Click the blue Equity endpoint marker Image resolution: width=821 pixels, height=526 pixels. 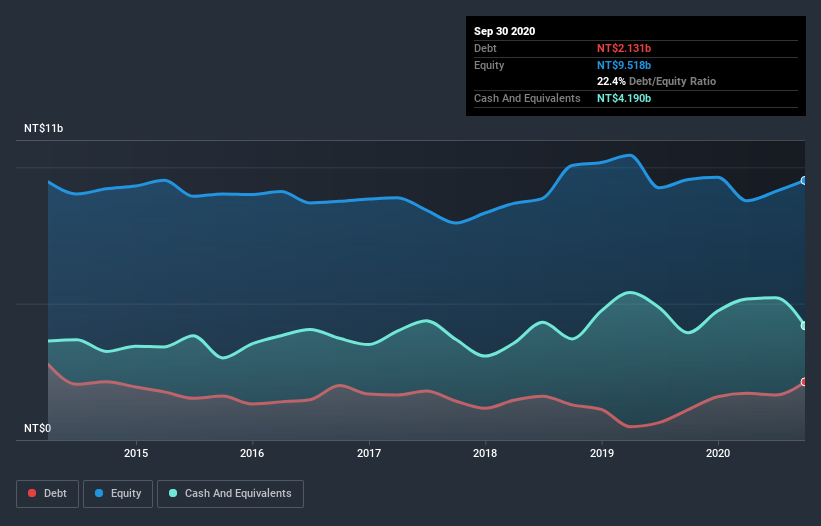click(804, 181)
